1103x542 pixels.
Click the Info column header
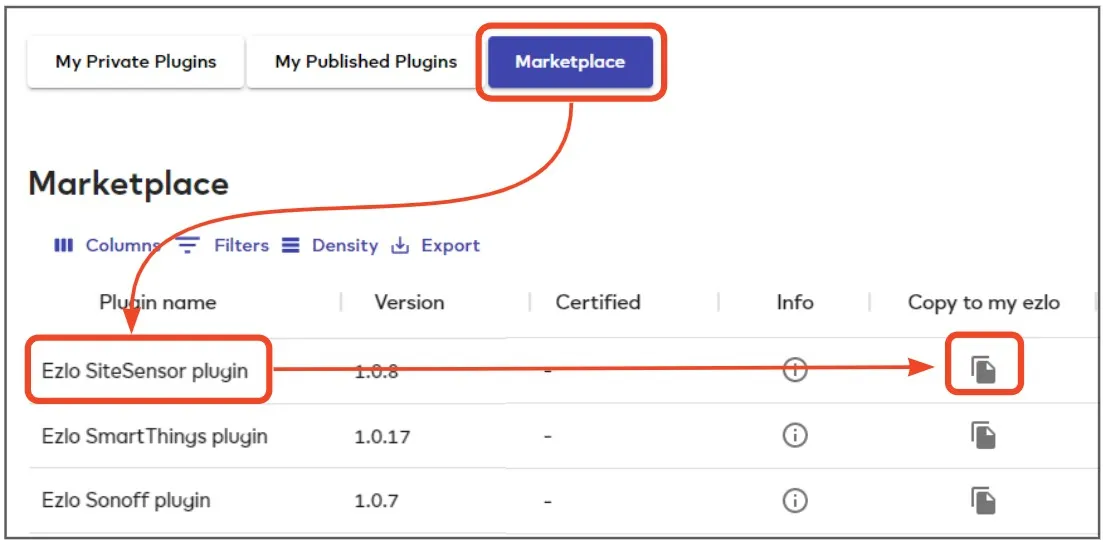(795, 303)
